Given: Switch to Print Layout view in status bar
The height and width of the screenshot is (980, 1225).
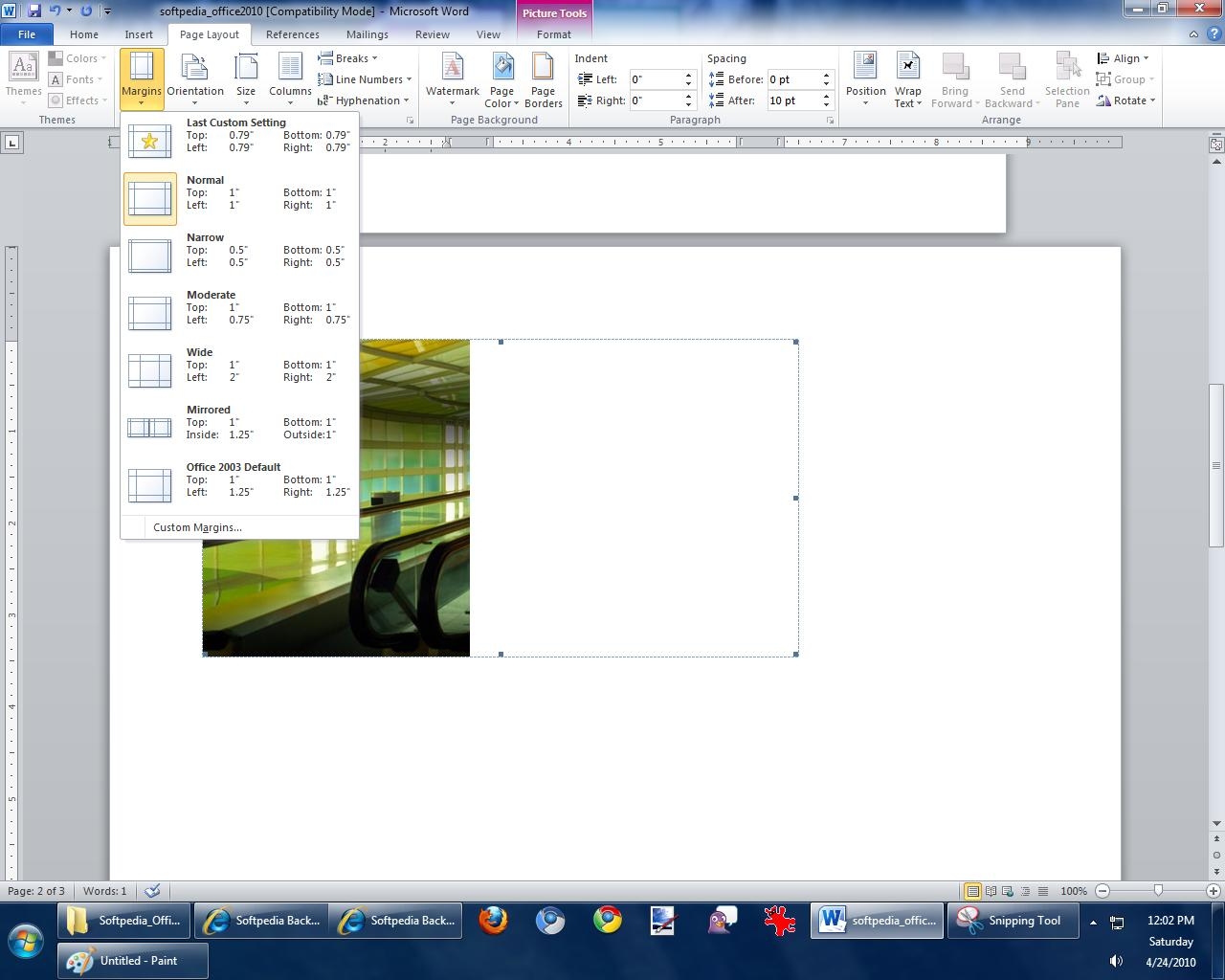Looking at the screenshot, I should tap(972, 891).
